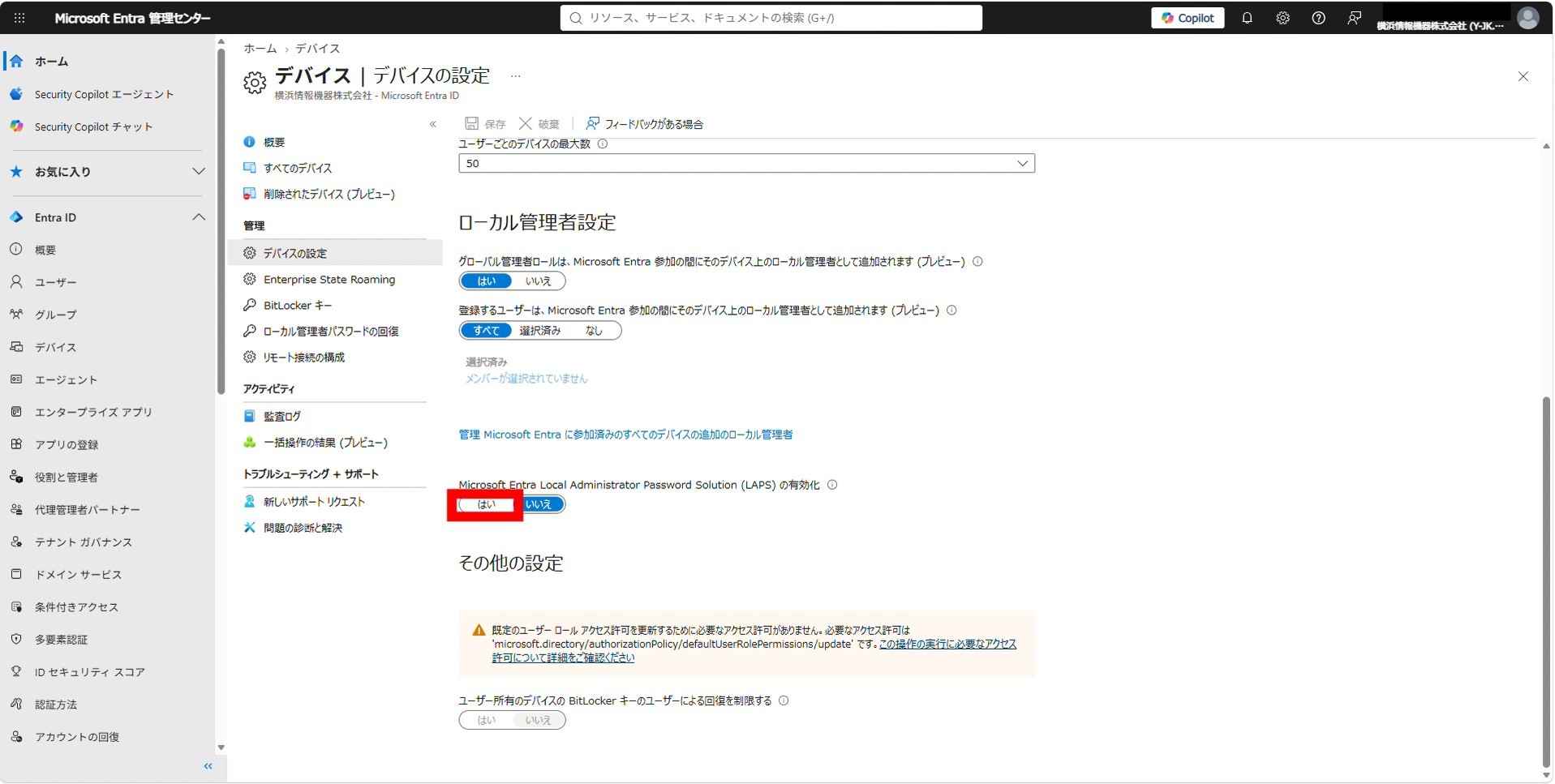Image resolution: width=1555 pixels, height=784 pixels.
Task: Close the device settings blade
Action: point(1523,76)
